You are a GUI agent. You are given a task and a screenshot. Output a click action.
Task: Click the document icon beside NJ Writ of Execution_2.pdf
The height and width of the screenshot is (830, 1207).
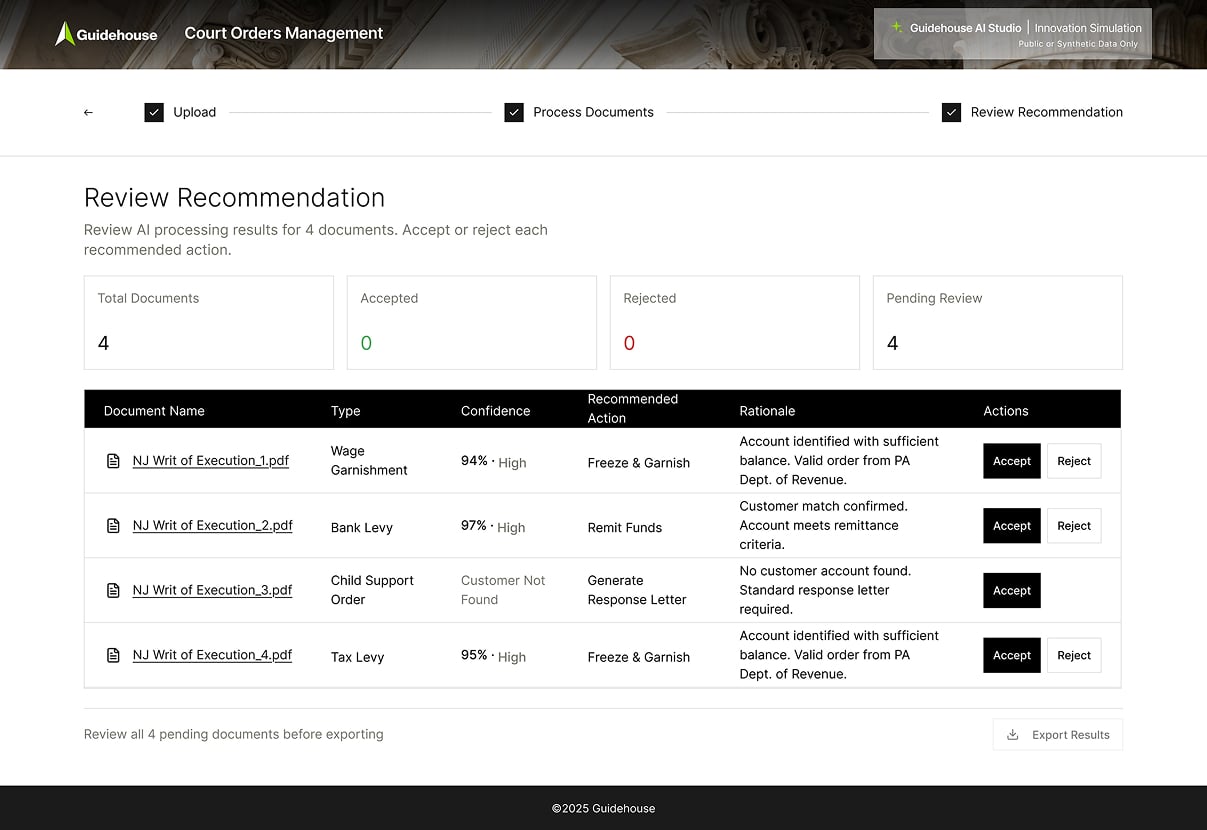click(112, 525)
